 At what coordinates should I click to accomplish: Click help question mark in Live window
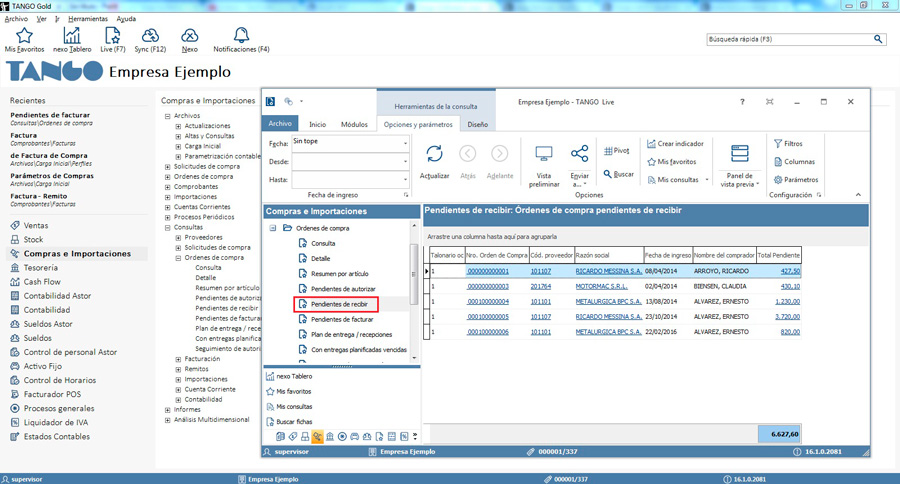click(742, 102)
